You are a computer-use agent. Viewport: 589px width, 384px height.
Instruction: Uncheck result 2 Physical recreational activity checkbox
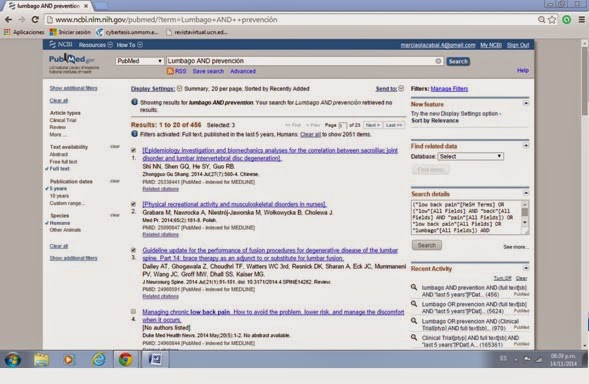click(x=133, y=204)
